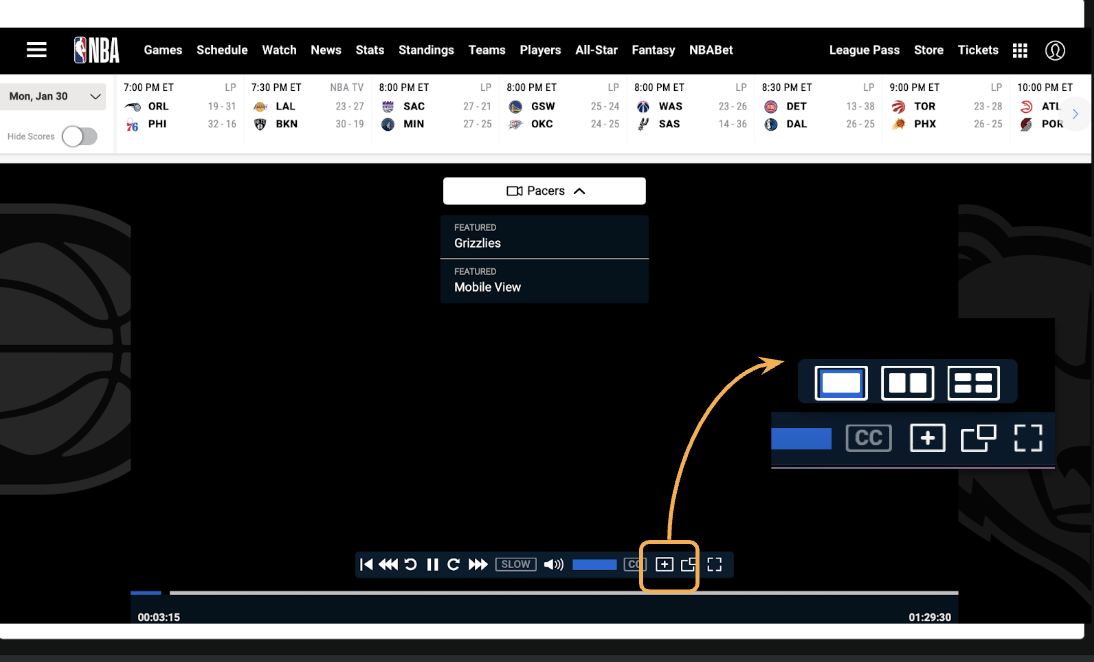The height and width of the screenshot is (662, 1094).
Task: Show more games with the right chevron
Action: 1075,114
